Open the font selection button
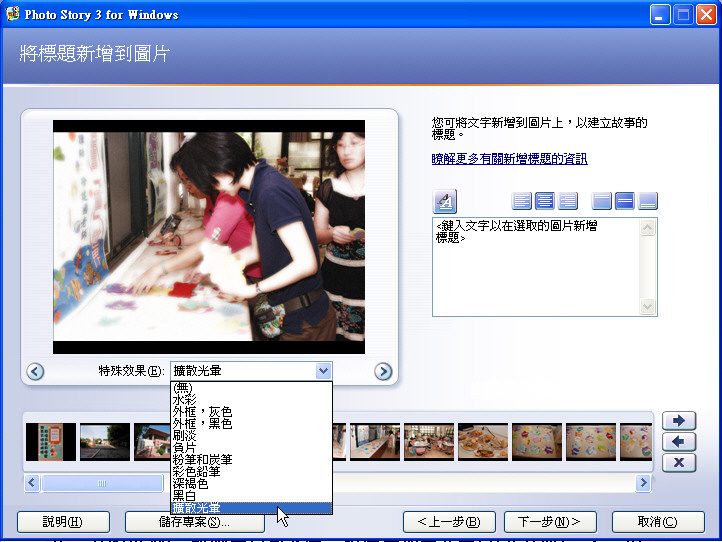The height and width of the screenshot is (542, 722). coord(445,201)
